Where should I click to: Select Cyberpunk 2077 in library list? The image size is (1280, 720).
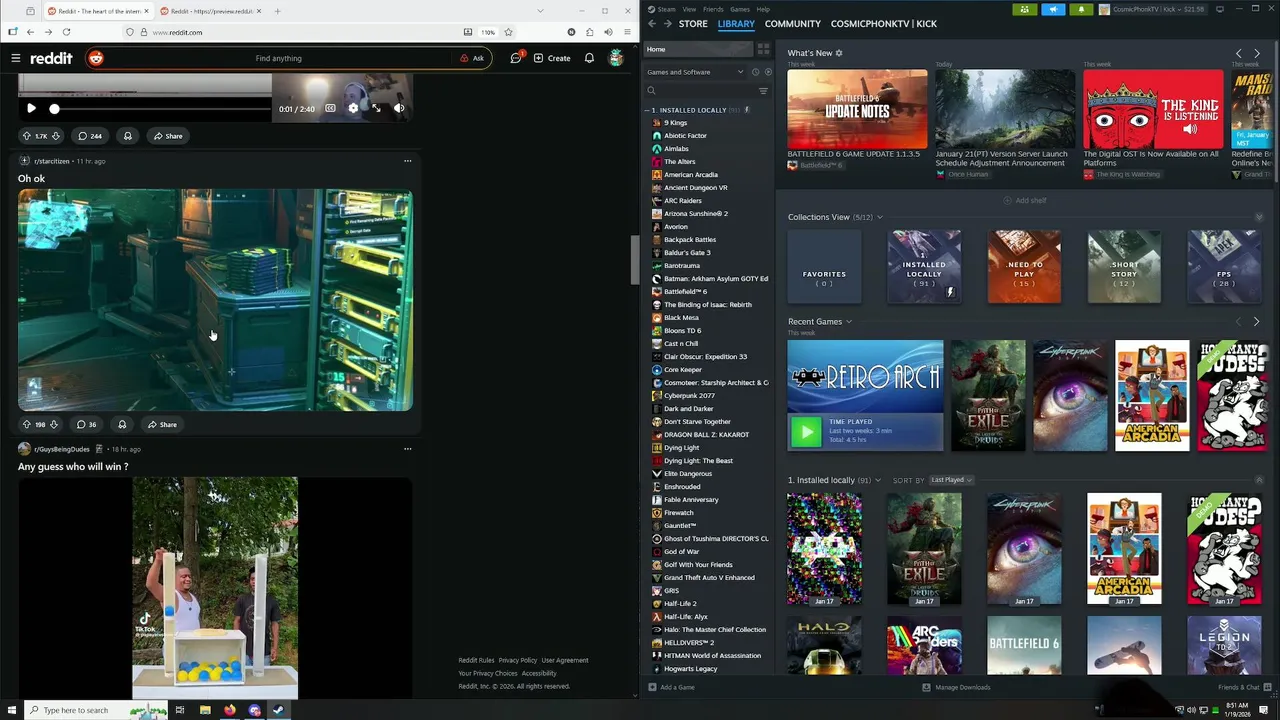pyautogui.click(x=689, y=396)
